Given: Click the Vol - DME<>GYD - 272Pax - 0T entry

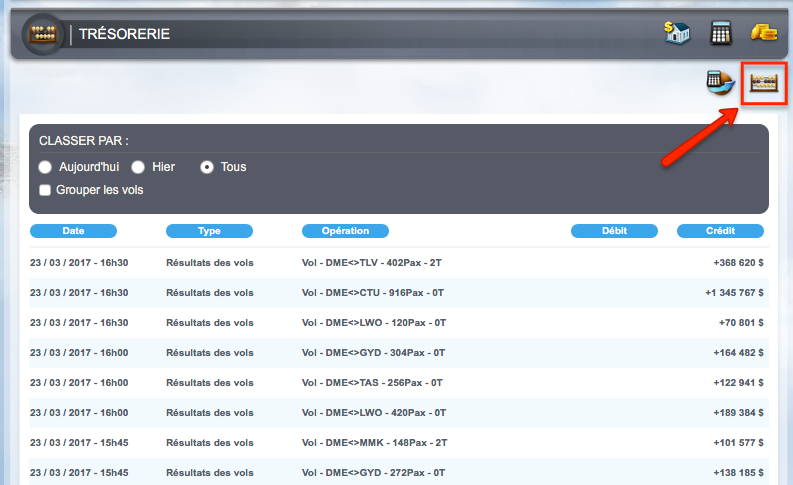Looking at the screenshot, I should 373,473.
